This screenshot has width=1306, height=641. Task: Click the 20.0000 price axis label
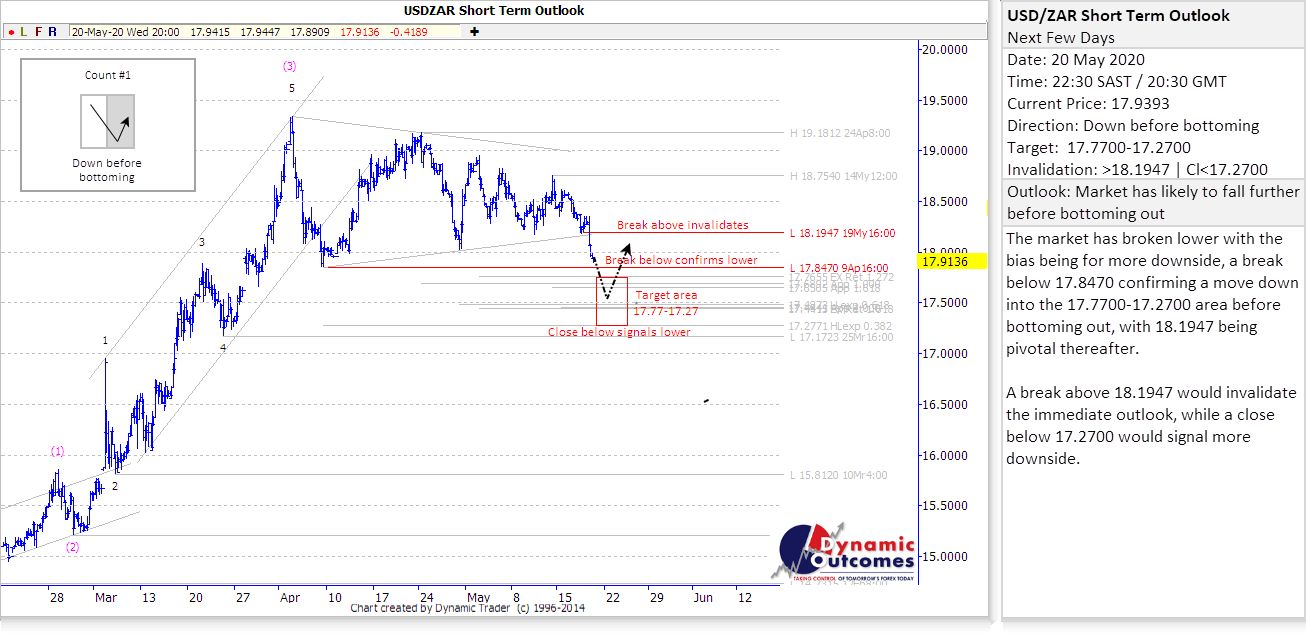[945, 49]
